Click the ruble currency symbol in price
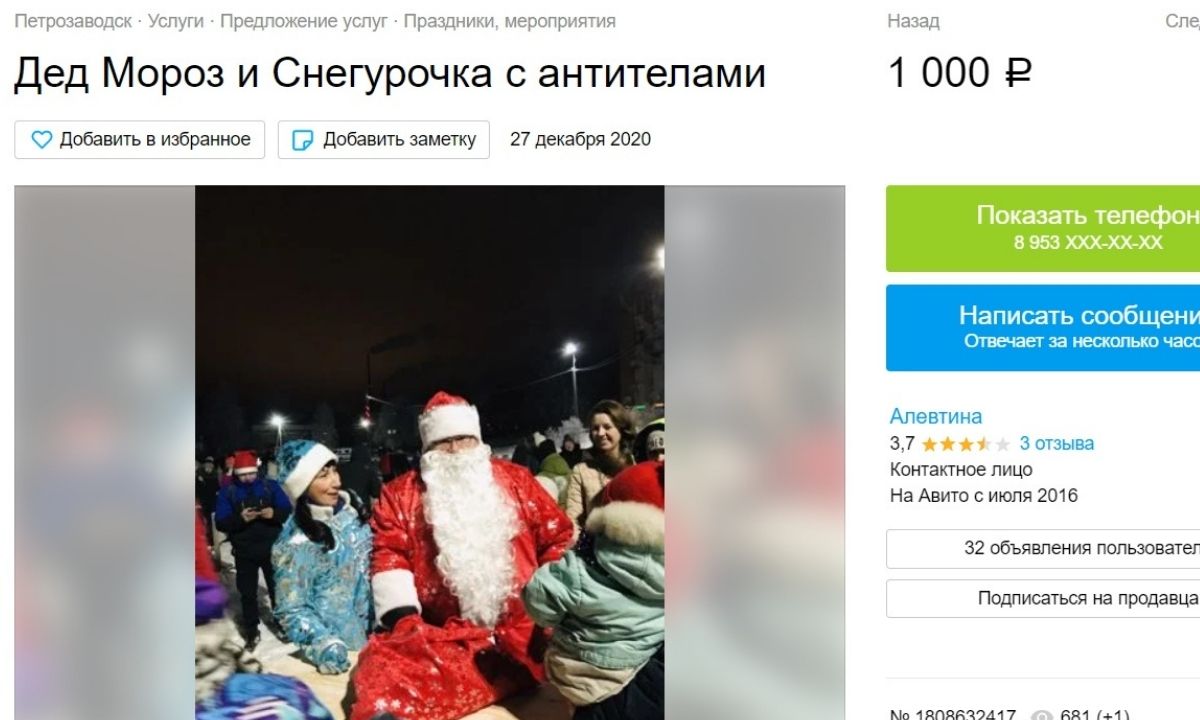The height and width of the screenshot is (720, 1200). click(x=1019, y=73)
